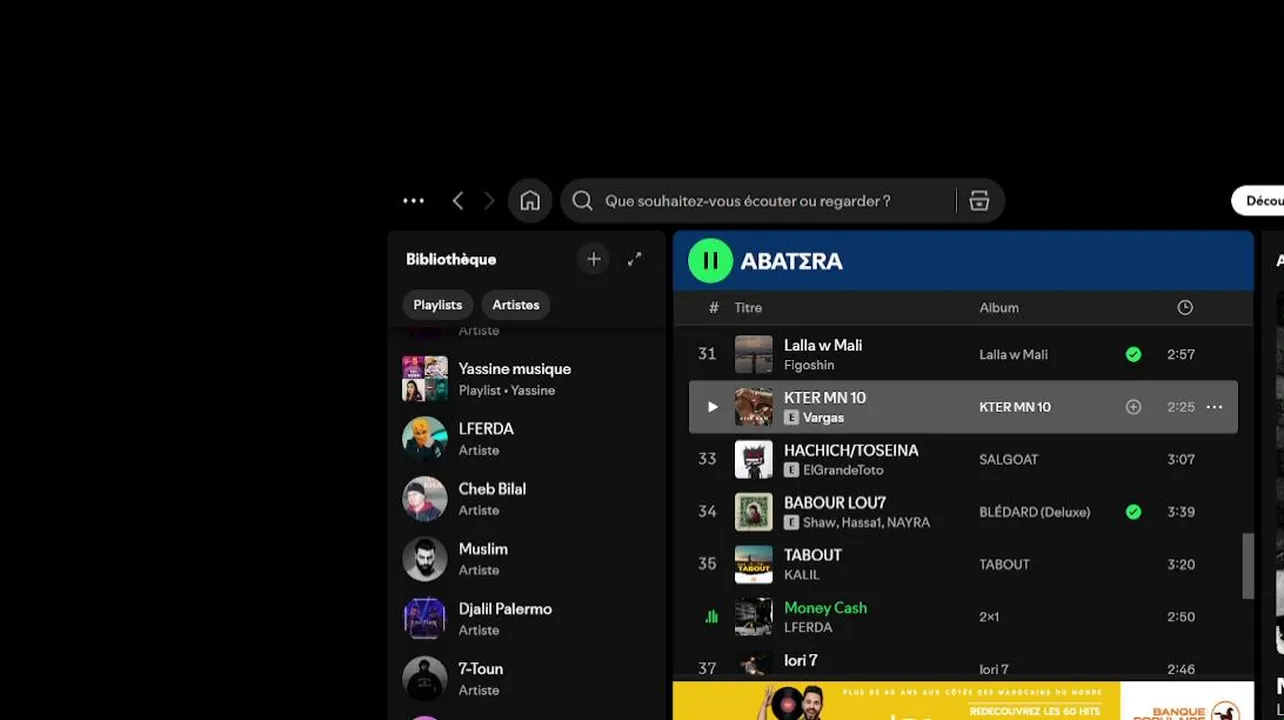The height and width of the screenshot is (720, 1284).
Task: Open Yassine musique playlist
Action: 526,379
